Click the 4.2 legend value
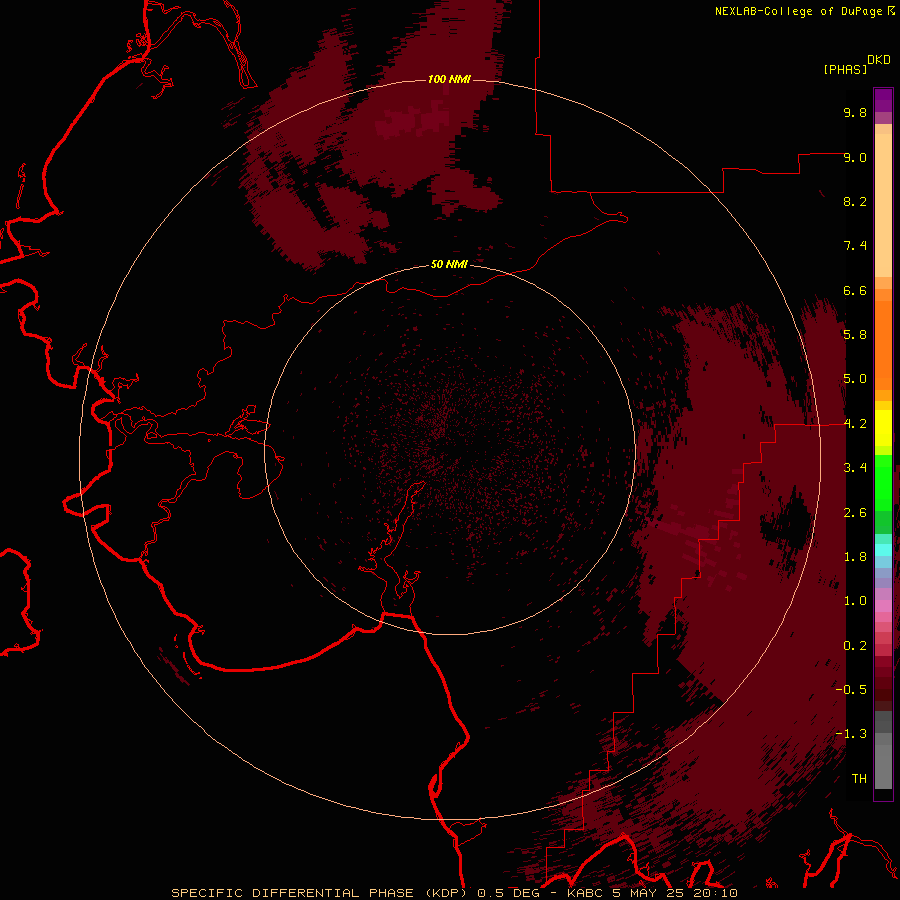Image resolution: width=900 pixels, height=900 pixels. 855,424
